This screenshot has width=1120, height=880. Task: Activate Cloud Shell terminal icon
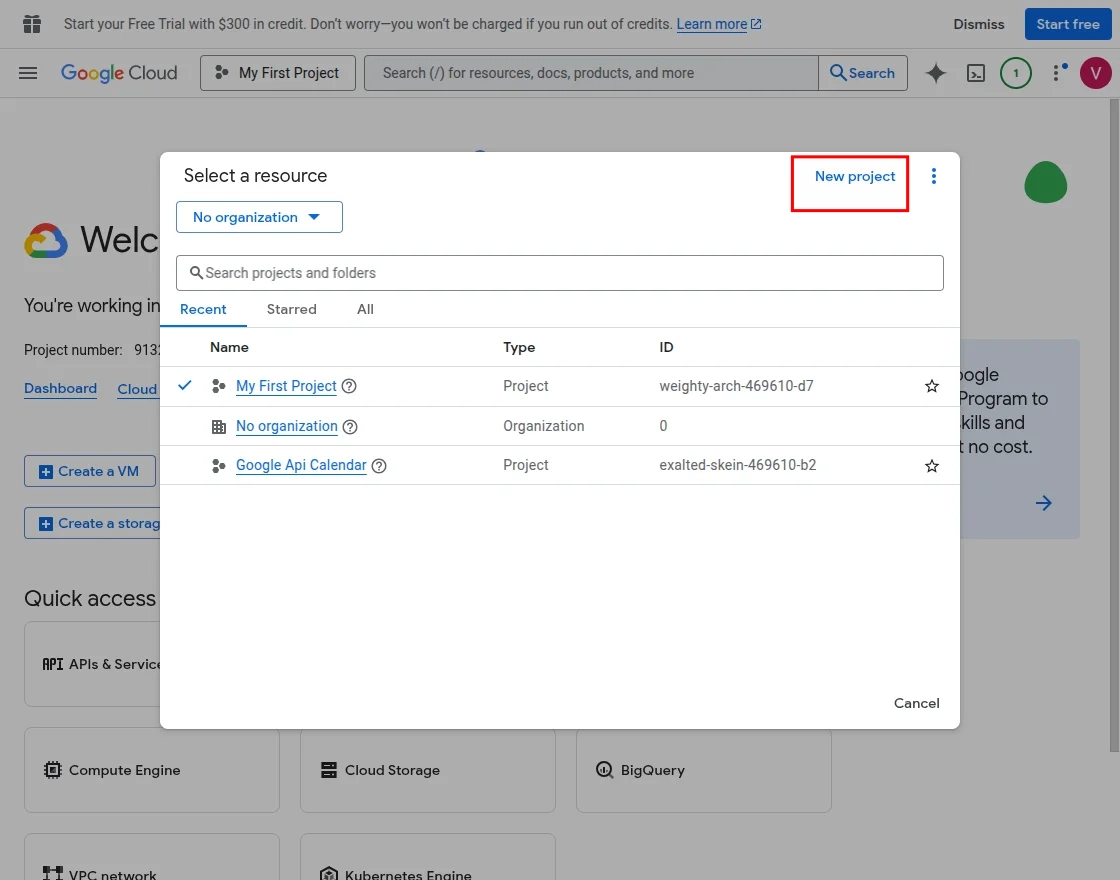[x=976, y=73]
